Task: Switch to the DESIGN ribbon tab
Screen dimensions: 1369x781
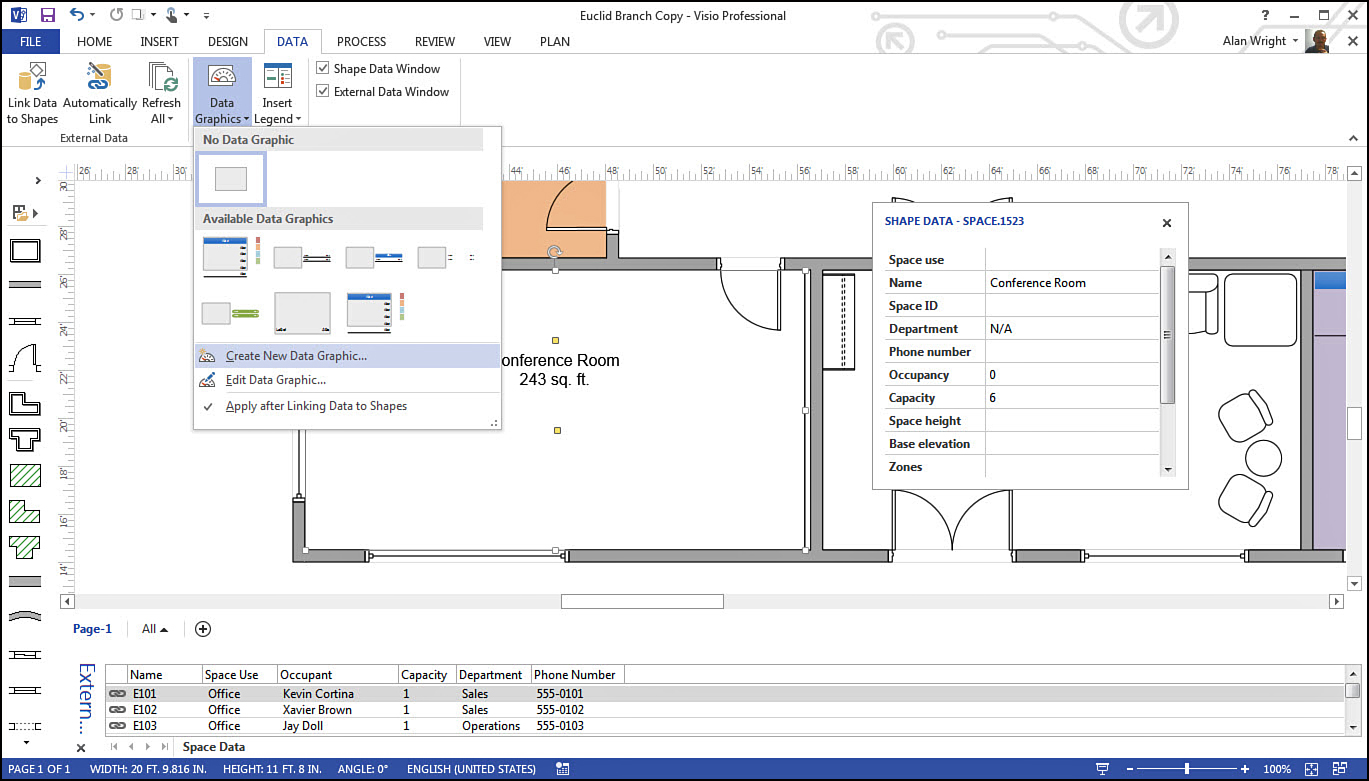Action: point(228,42)
